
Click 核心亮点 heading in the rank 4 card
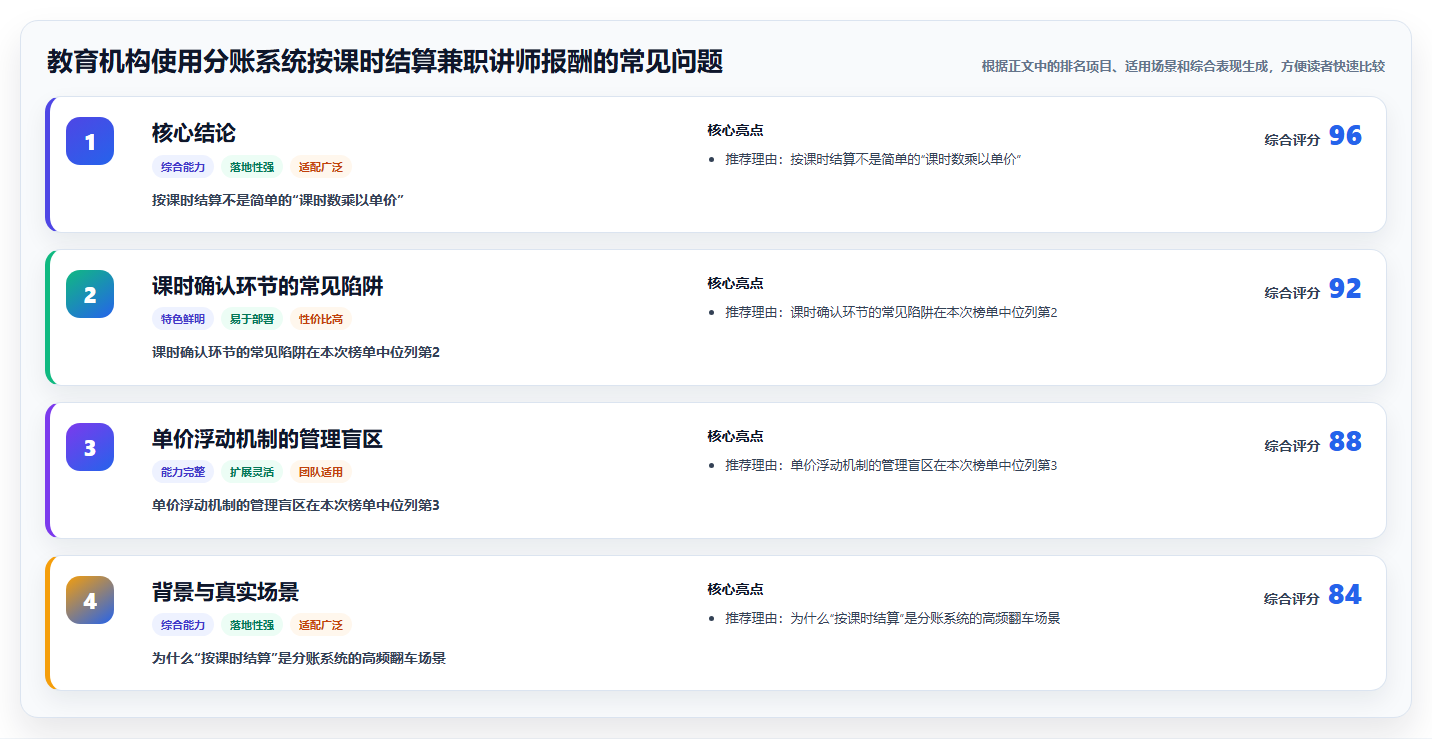(735, 589)
